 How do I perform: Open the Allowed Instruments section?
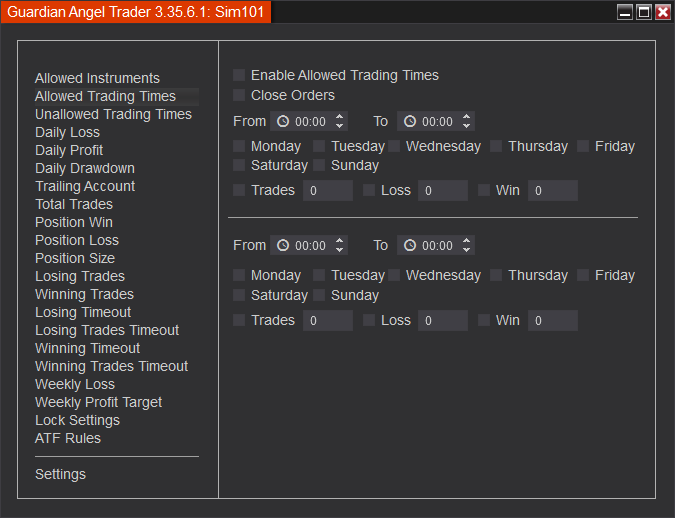click(97, 78)
